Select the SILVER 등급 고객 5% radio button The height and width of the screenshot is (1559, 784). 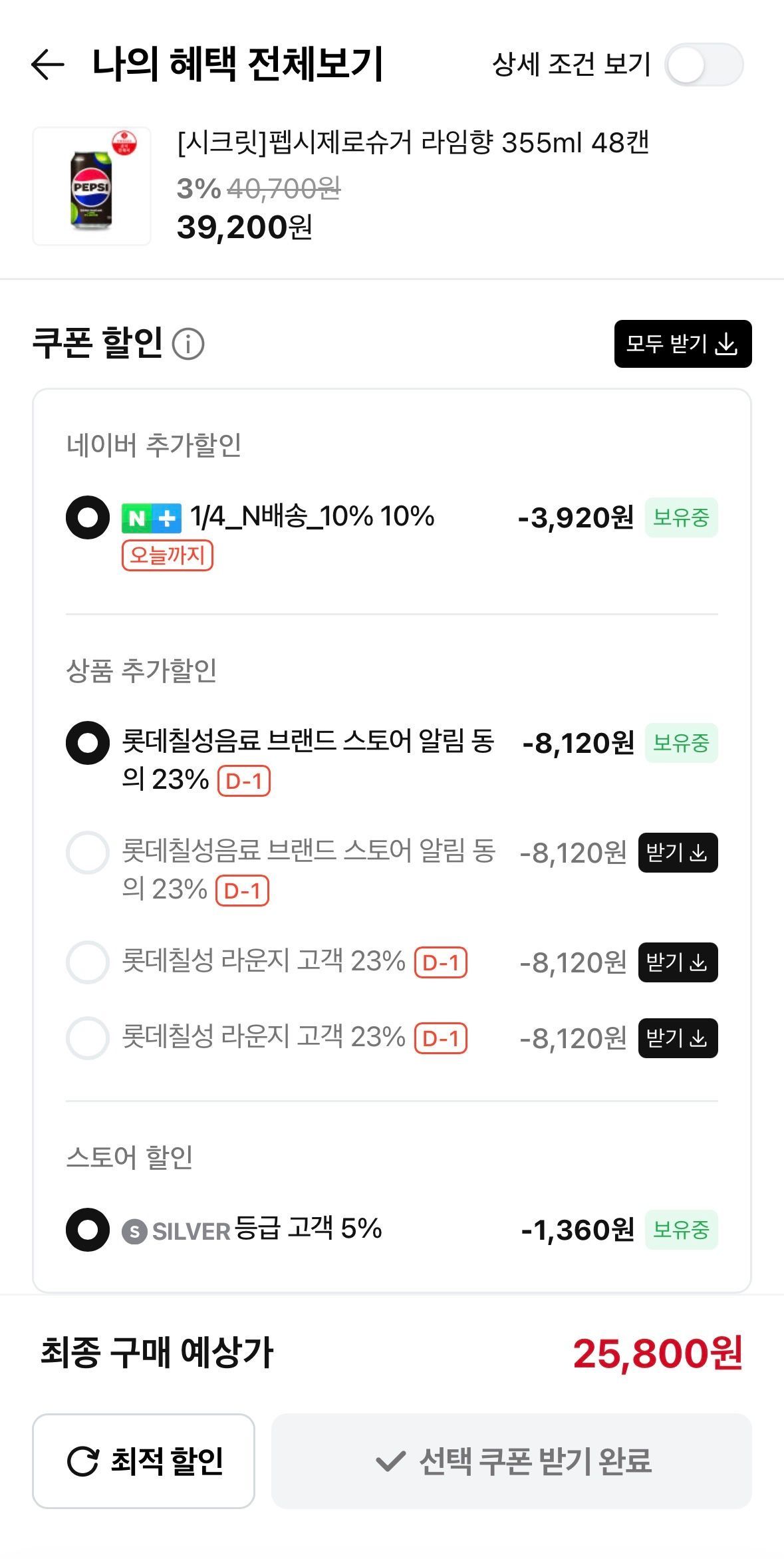(88, 1230)
